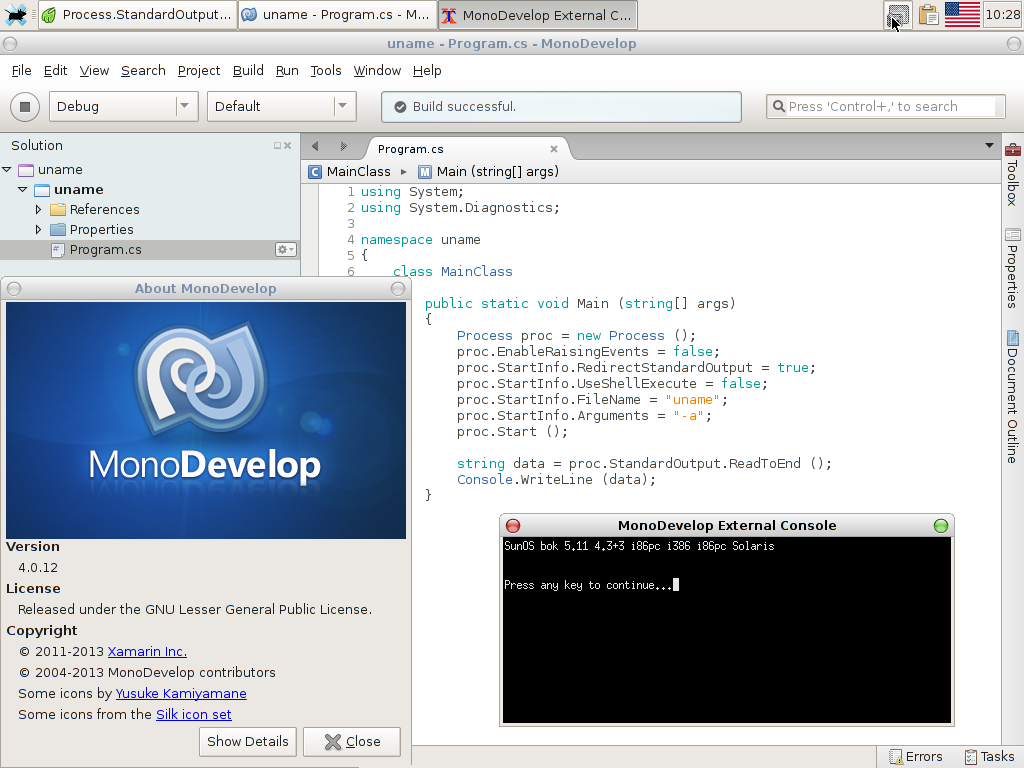Click the magnifier icon in the search box
Screen dimensions: 1024x768
coord(778,106)
